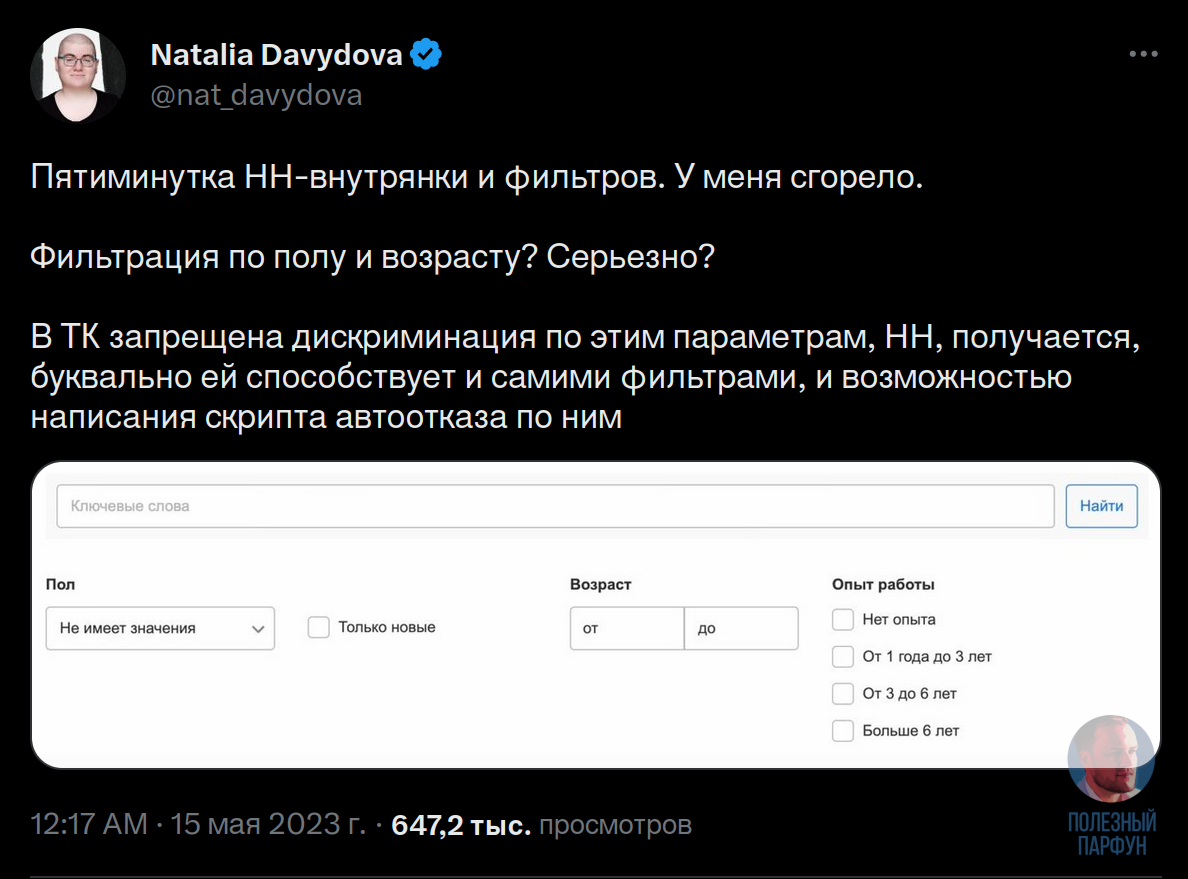
Task: Focus the Ключевые слова keyword field
Action: pos(556,506)
